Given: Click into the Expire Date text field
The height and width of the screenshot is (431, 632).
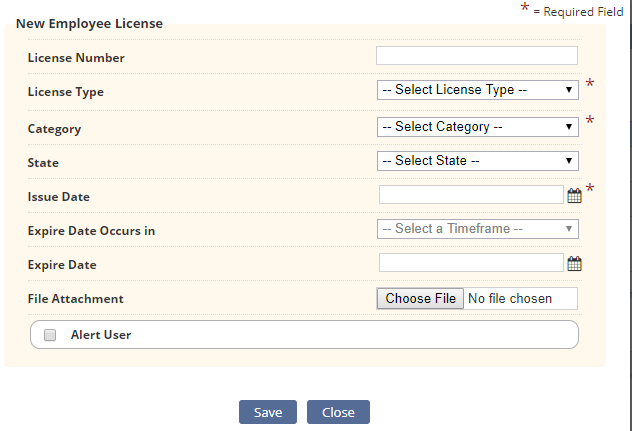Looking at the screenshot, I should click(x=471, y=262).
